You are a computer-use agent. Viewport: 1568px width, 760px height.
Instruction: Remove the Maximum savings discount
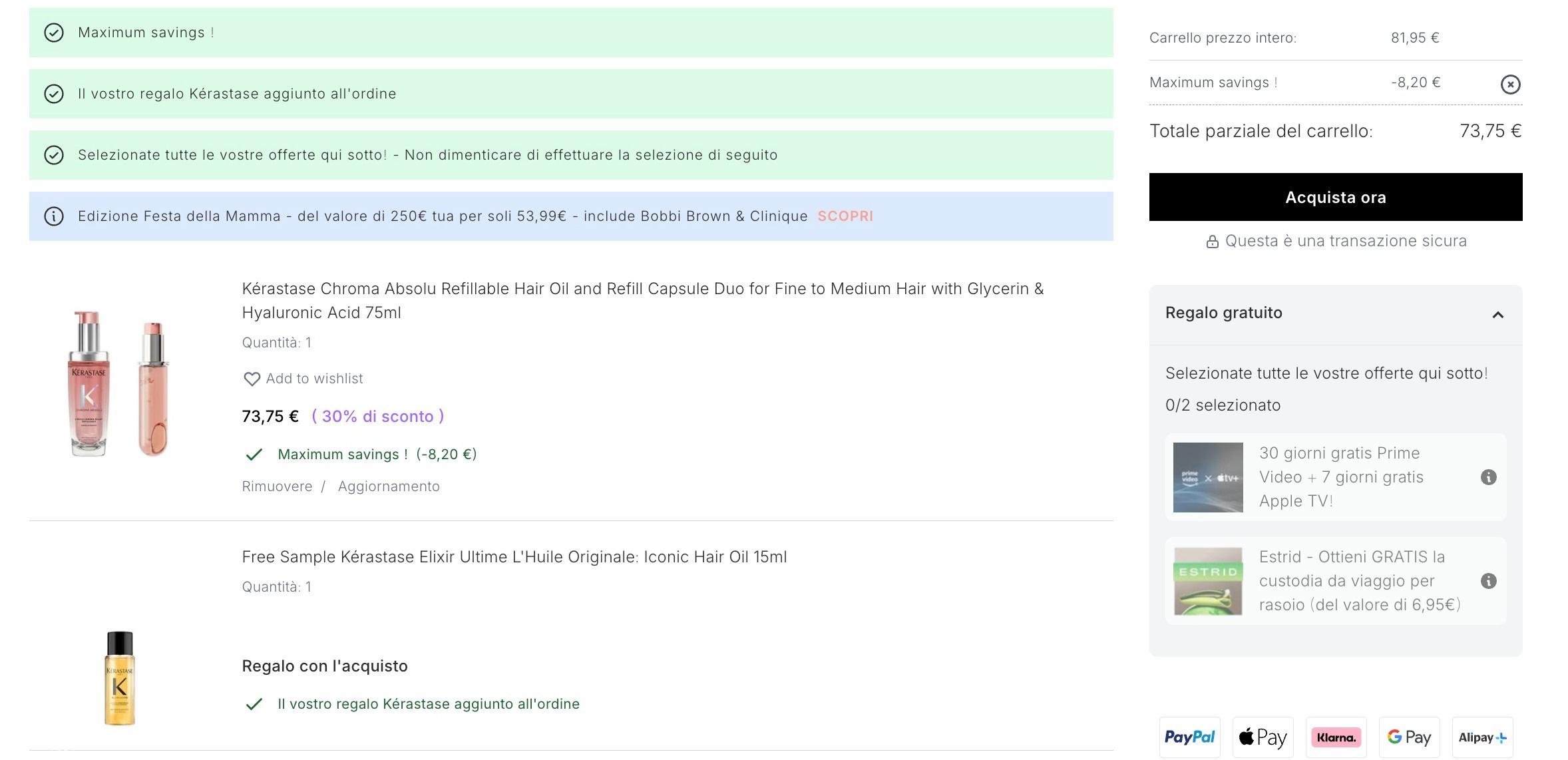click(1510, 85)
